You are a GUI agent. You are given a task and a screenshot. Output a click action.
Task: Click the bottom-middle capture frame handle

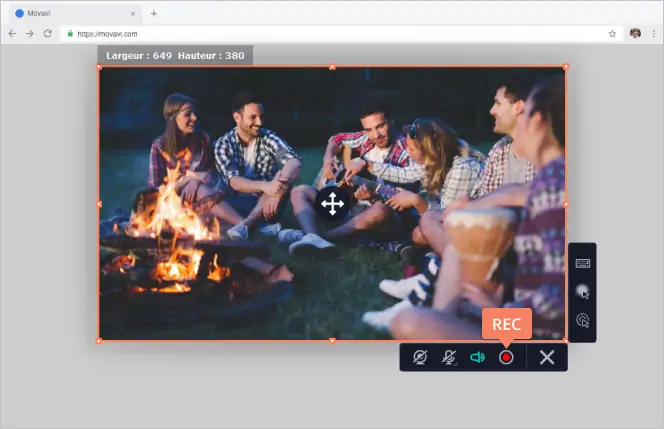tap(332, 340)
